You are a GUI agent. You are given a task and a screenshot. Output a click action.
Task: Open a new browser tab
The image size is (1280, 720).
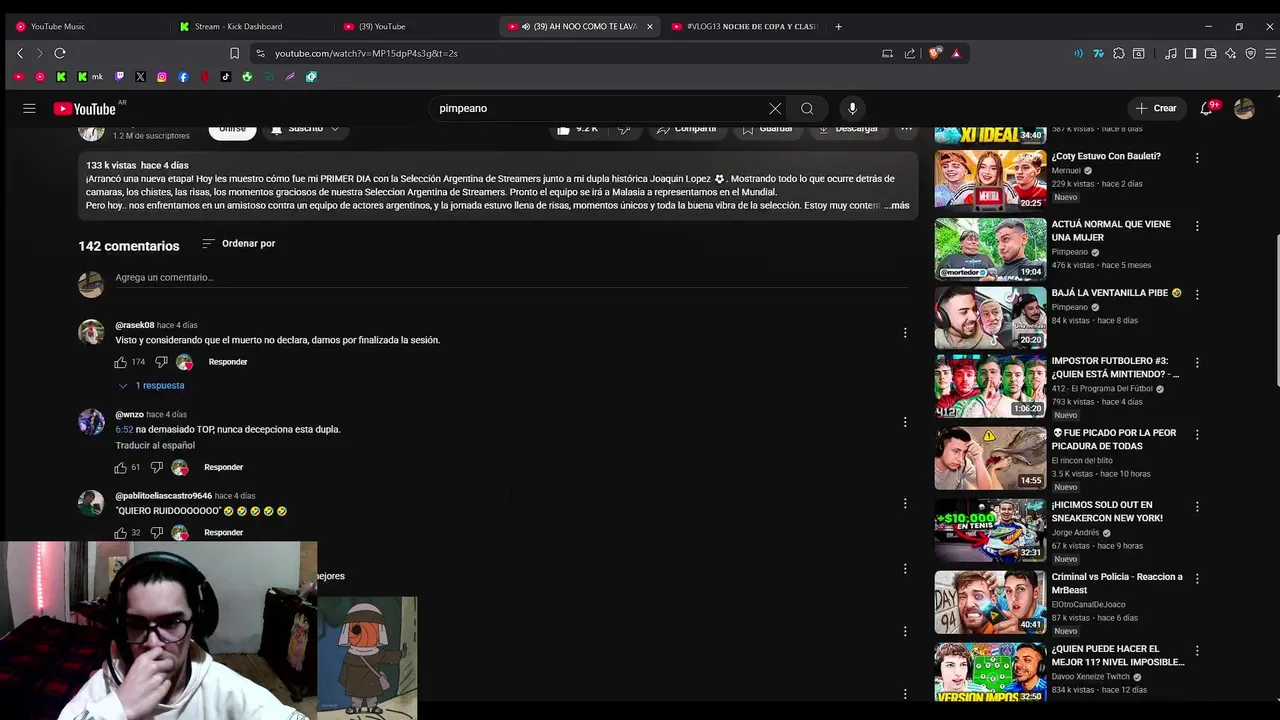point(838,26)
